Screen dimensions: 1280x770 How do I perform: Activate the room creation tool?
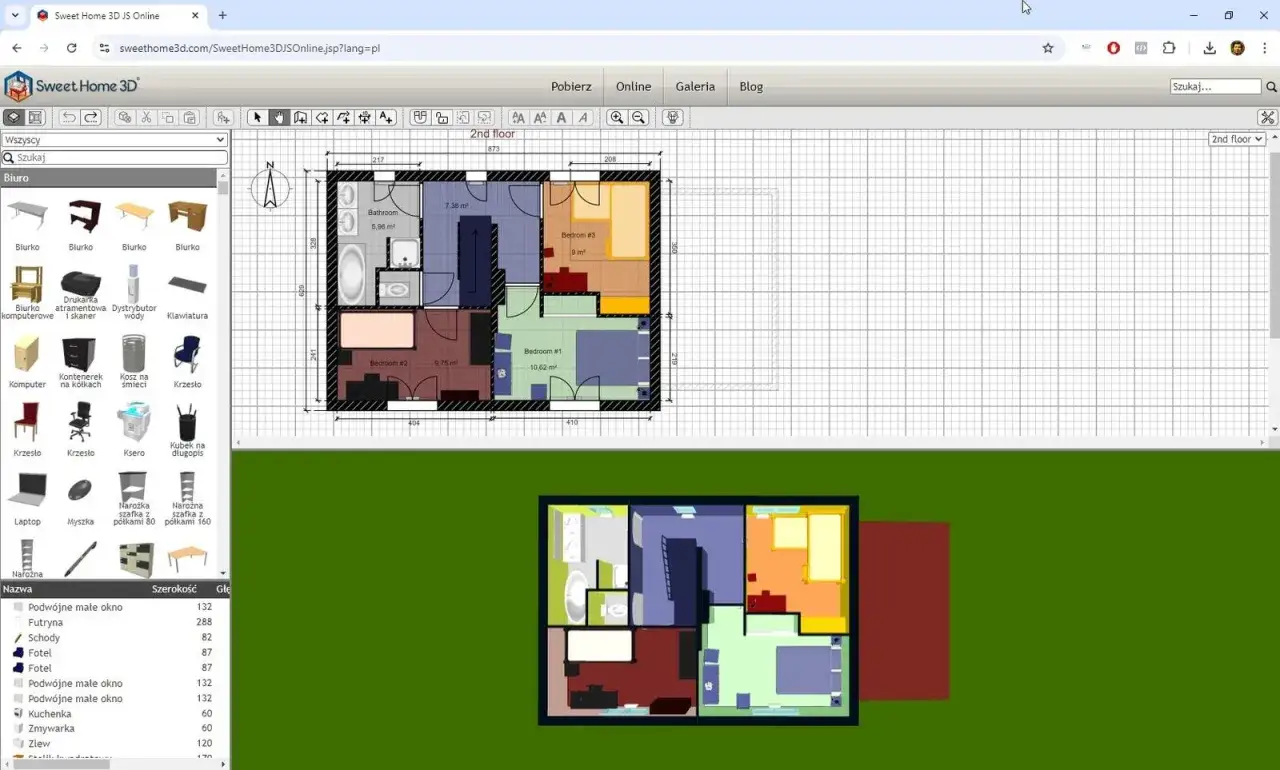pyautogui.click(x=324, y=117)
